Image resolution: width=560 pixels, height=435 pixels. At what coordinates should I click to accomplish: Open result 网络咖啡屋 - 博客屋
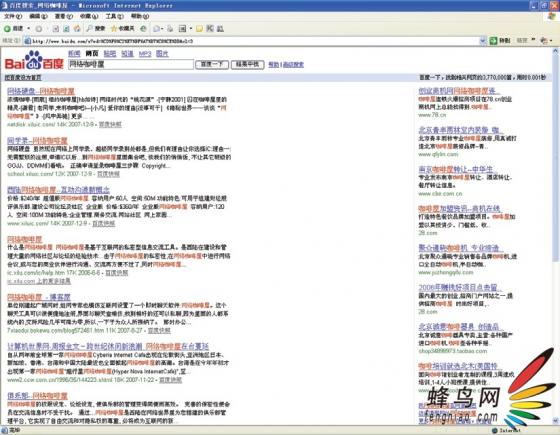click(x=39, y=297)
